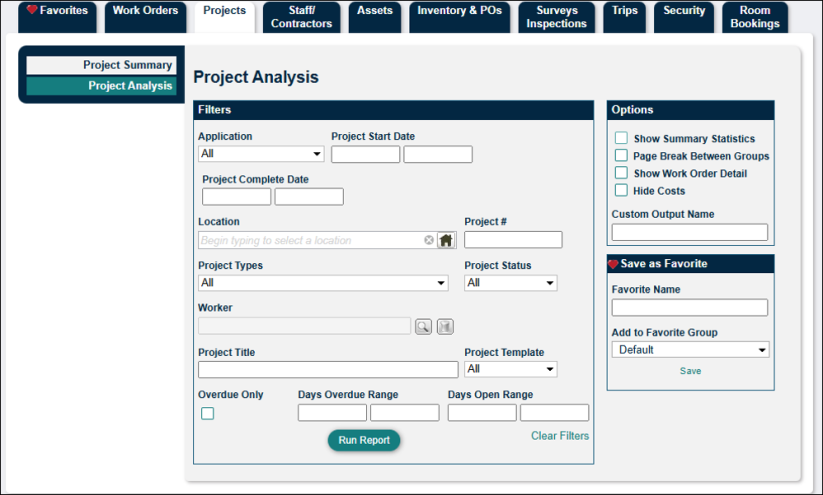The image size is (823, 495).
Task: Click the Favorite Name input field
Action: click(690, 308)
